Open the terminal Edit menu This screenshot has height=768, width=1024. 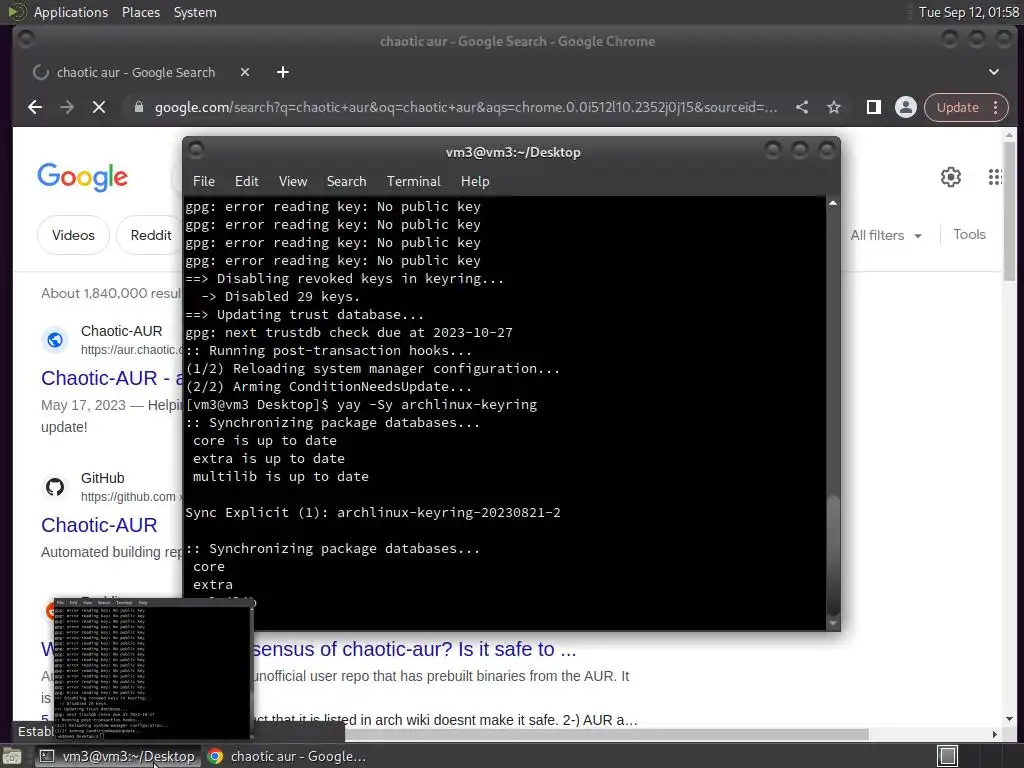(x=246, y=181)
